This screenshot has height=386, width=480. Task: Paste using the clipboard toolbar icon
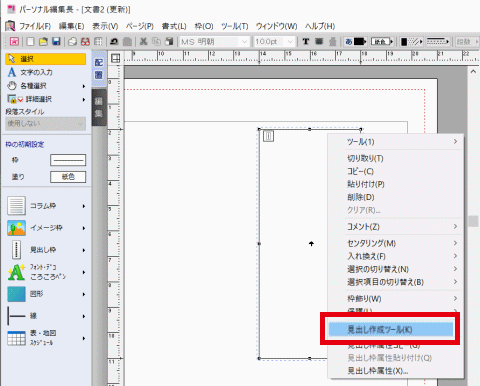[169, 42]
